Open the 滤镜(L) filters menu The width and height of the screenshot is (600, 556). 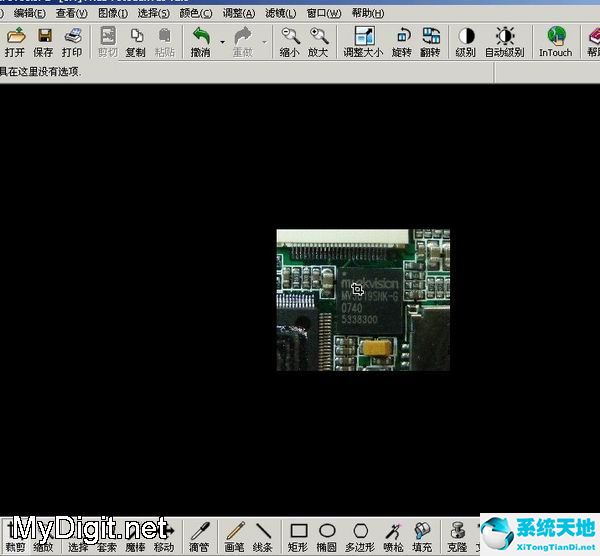[280, 13]
